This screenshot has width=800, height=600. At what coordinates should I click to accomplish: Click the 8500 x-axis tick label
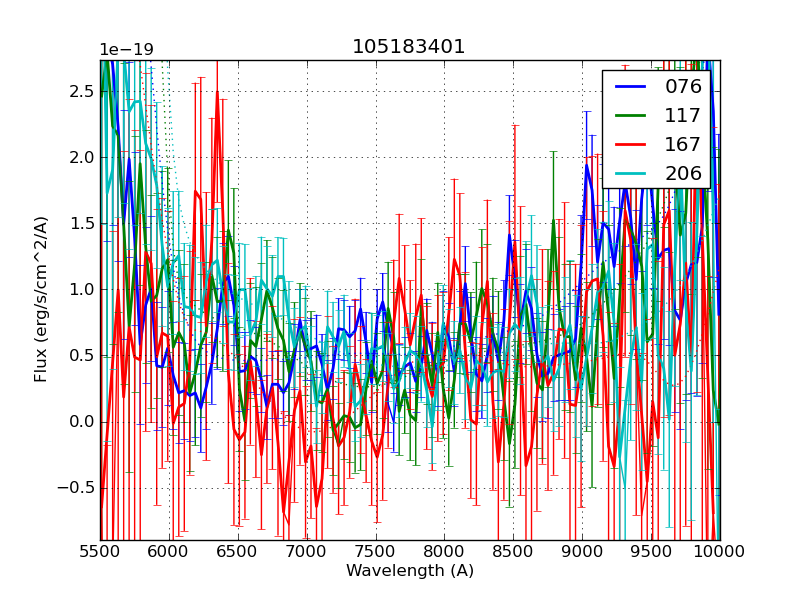point(513,551)
